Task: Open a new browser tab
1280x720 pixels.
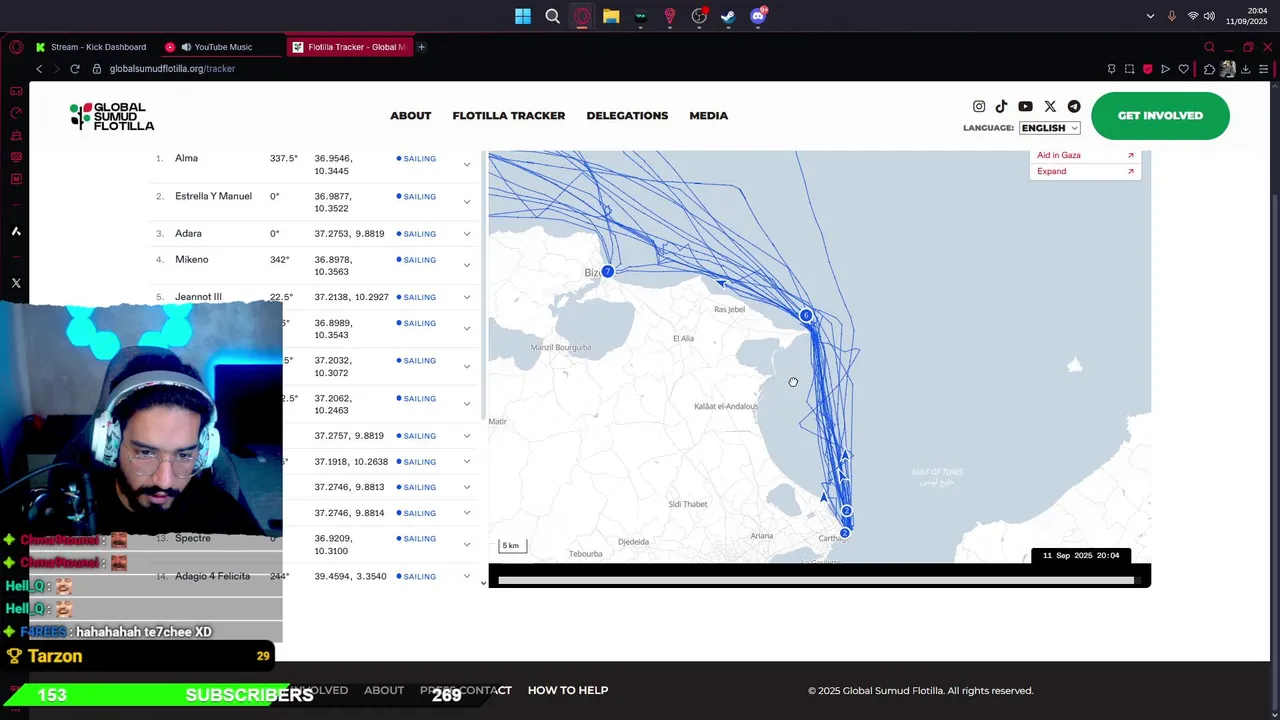Action: [x=421, y=47]
